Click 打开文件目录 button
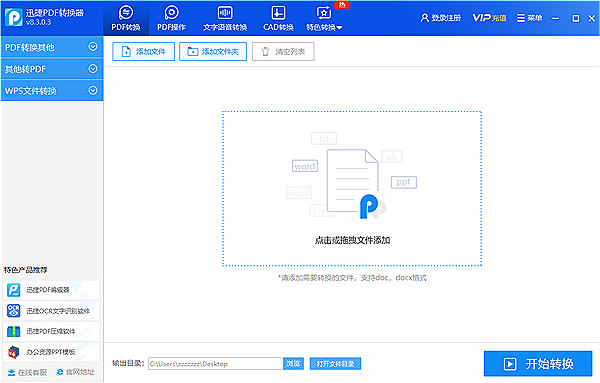The height and width of the screenshot is (383, 600). point(335,363)
